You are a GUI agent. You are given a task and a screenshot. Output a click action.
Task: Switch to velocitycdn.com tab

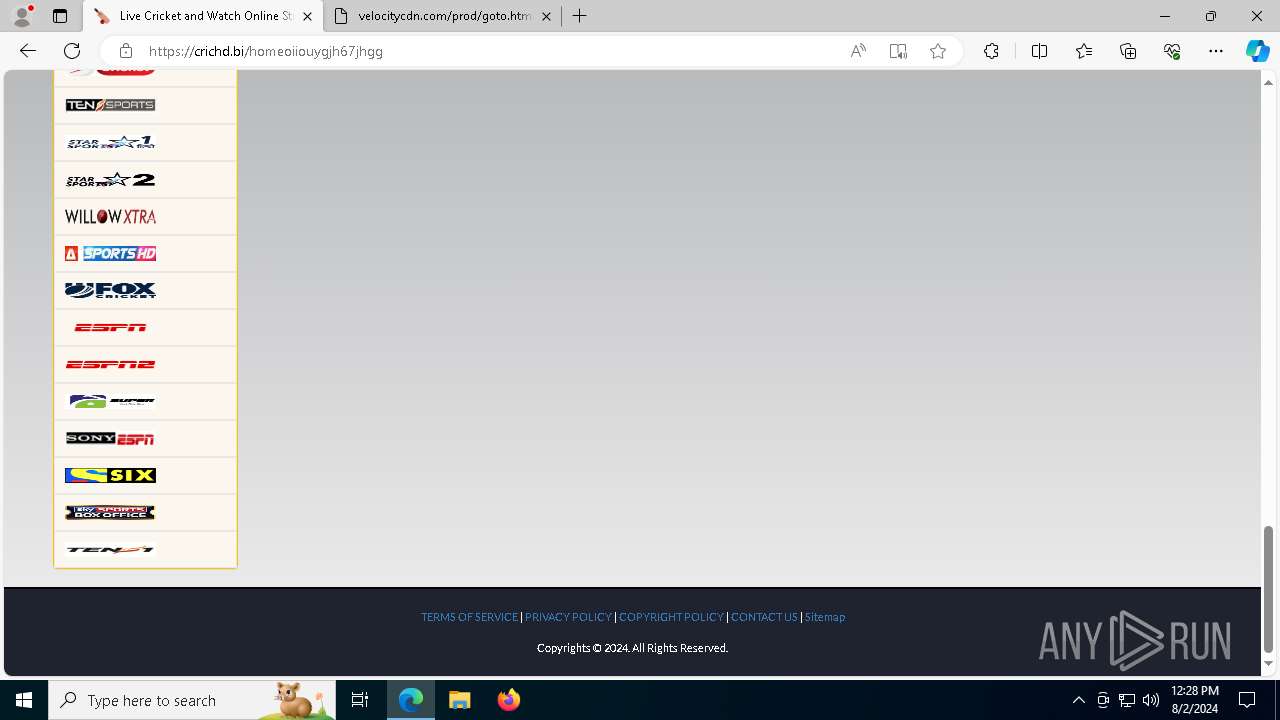click(x=443, y=16)
